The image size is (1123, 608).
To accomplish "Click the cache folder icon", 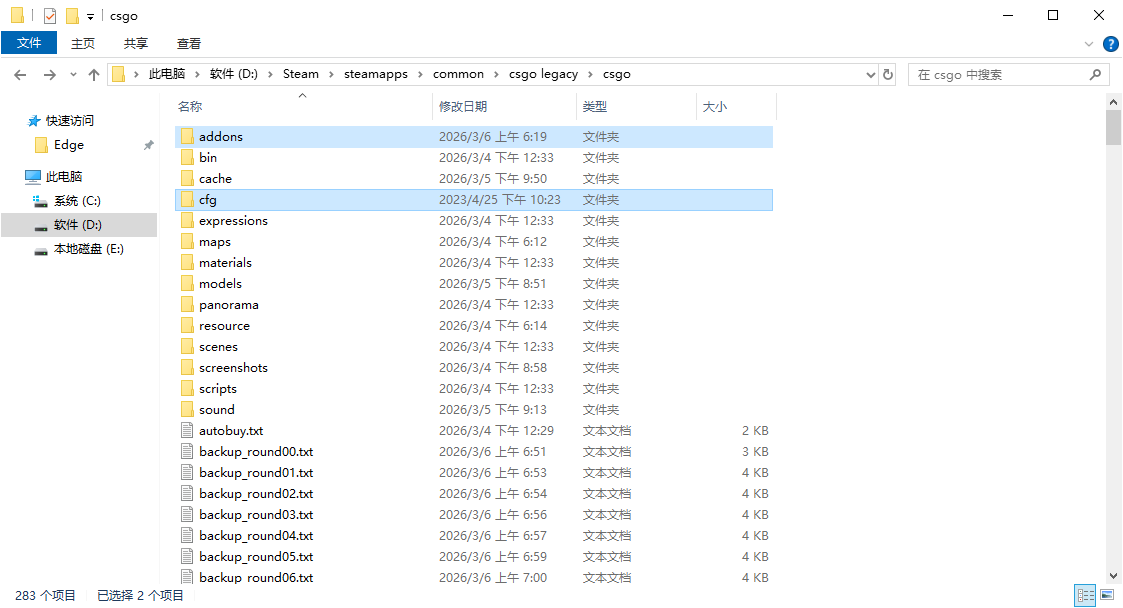I will tap(187, 178).
